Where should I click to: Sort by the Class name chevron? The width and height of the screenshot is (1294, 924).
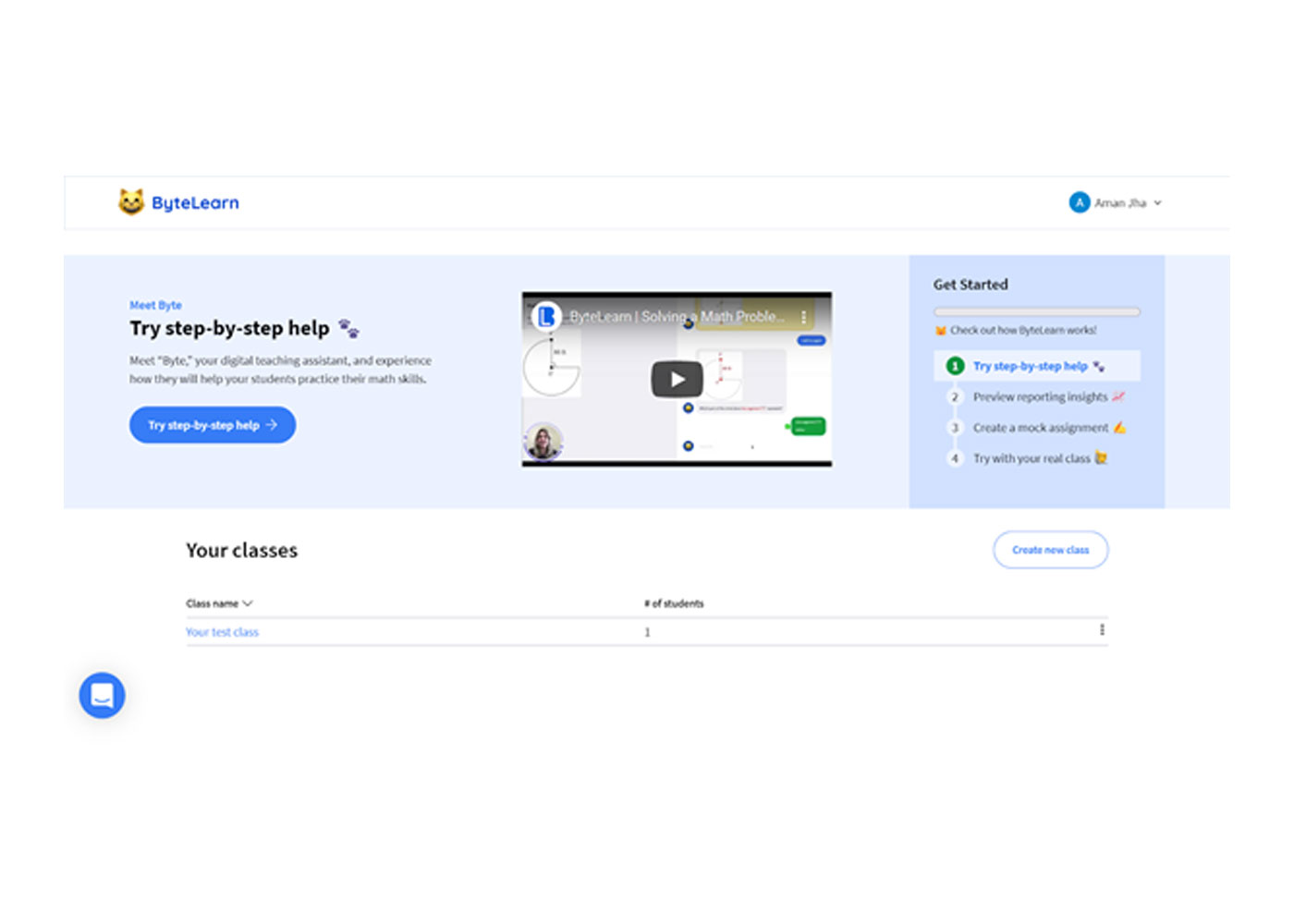coord(247,603)
